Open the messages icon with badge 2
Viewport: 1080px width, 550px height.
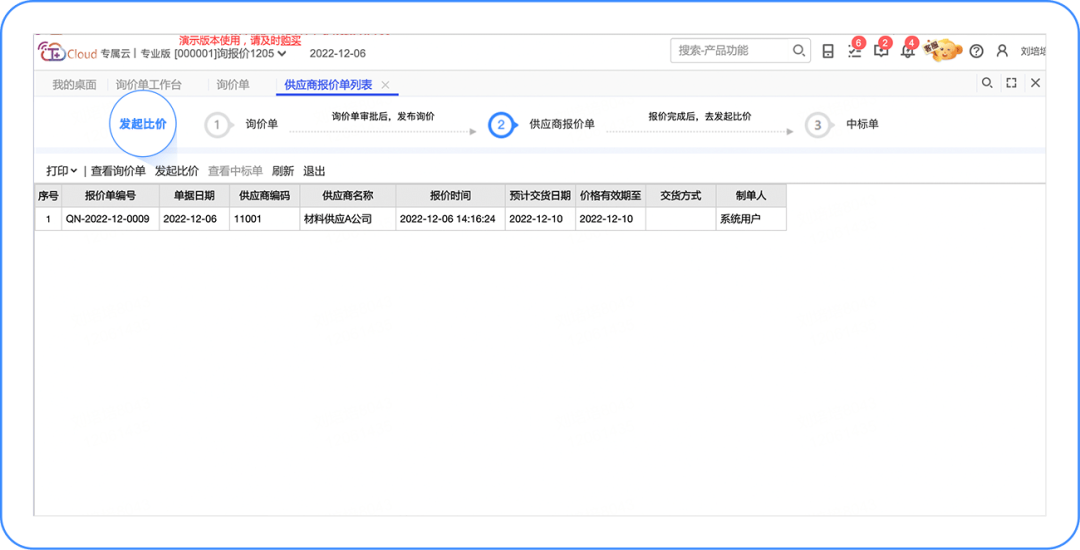coord(880,51)
